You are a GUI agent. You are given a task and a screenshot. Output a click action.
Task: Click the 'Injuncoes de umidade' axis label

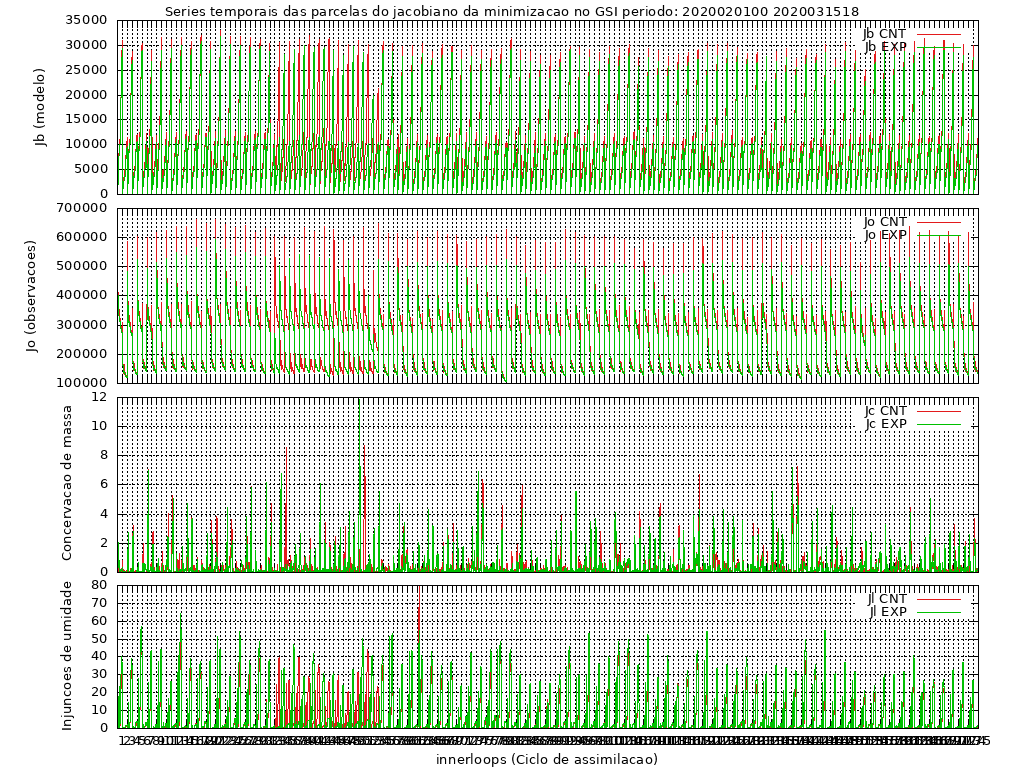coord(67,656)
